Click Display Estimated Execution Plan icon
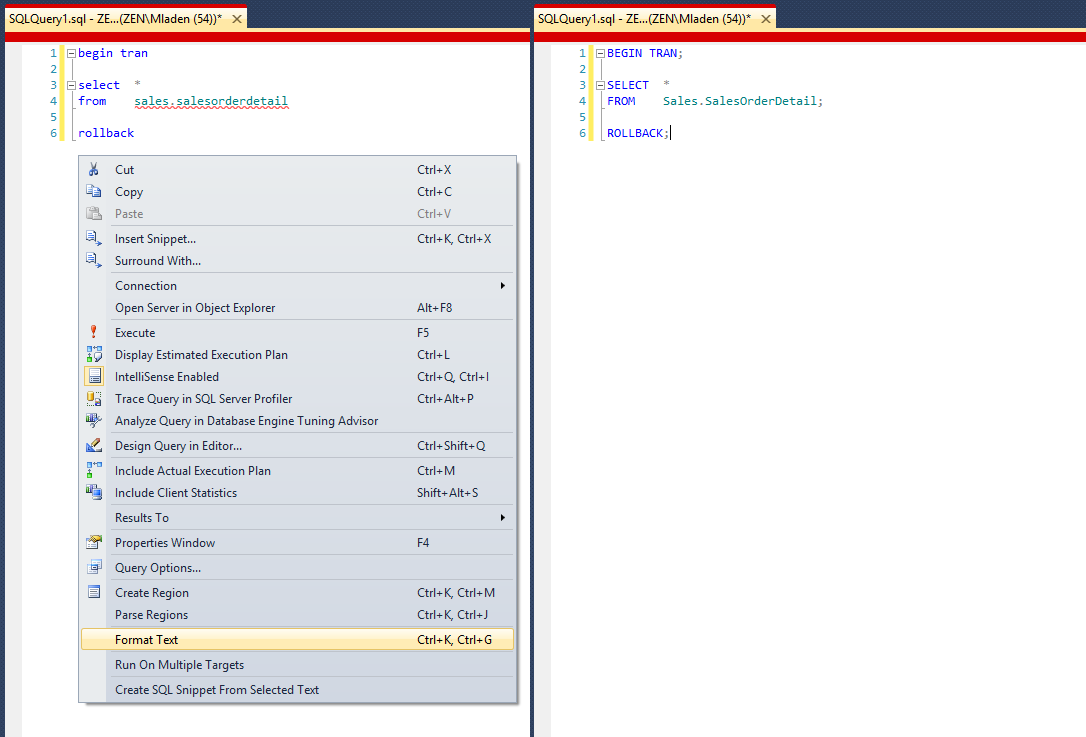This screenshot has height=737, width=1086. (94, 355)
